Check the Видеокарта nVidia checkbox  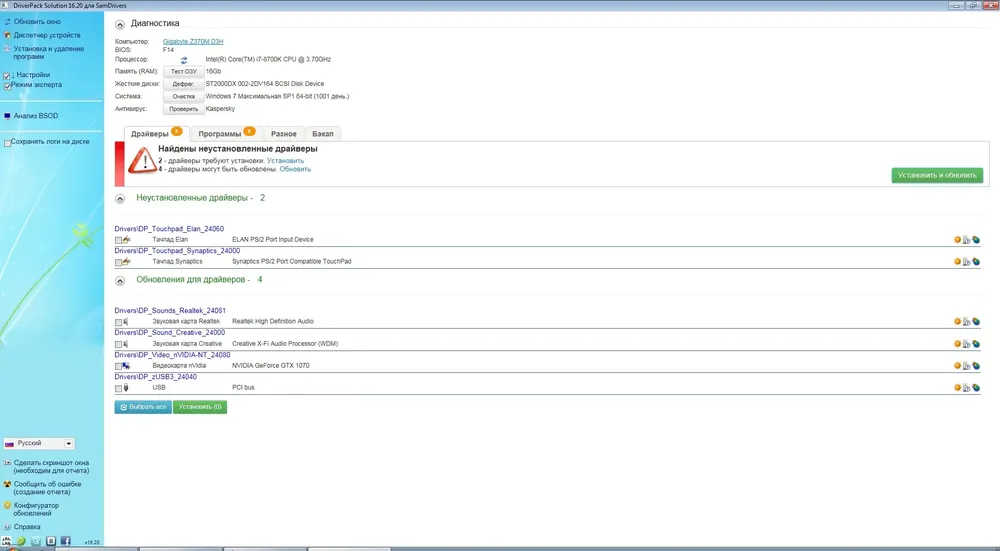point(118,366)
